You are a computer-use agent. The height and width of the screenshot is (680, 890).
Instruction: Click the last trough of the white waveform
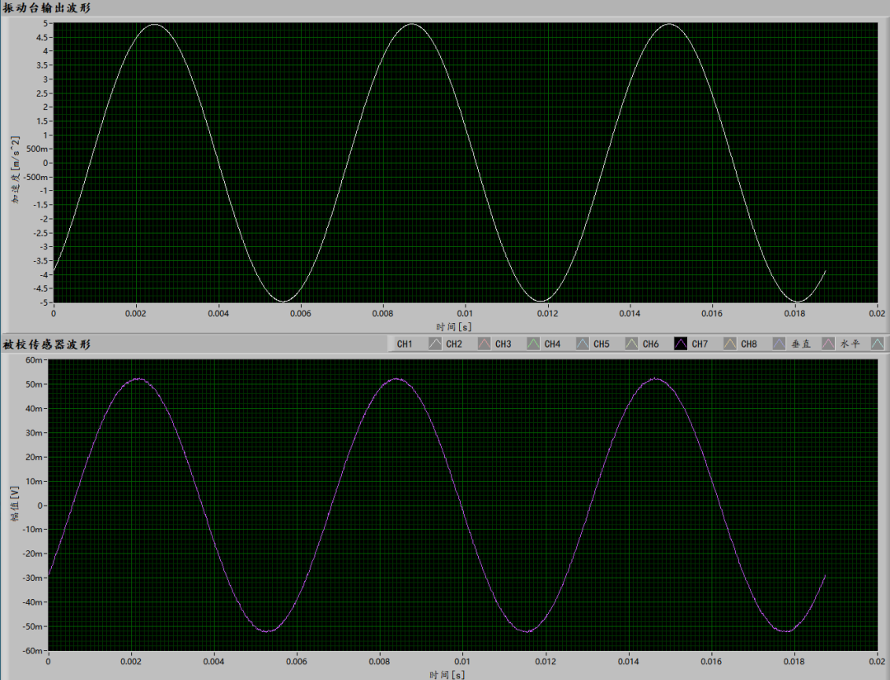(797, 301)
